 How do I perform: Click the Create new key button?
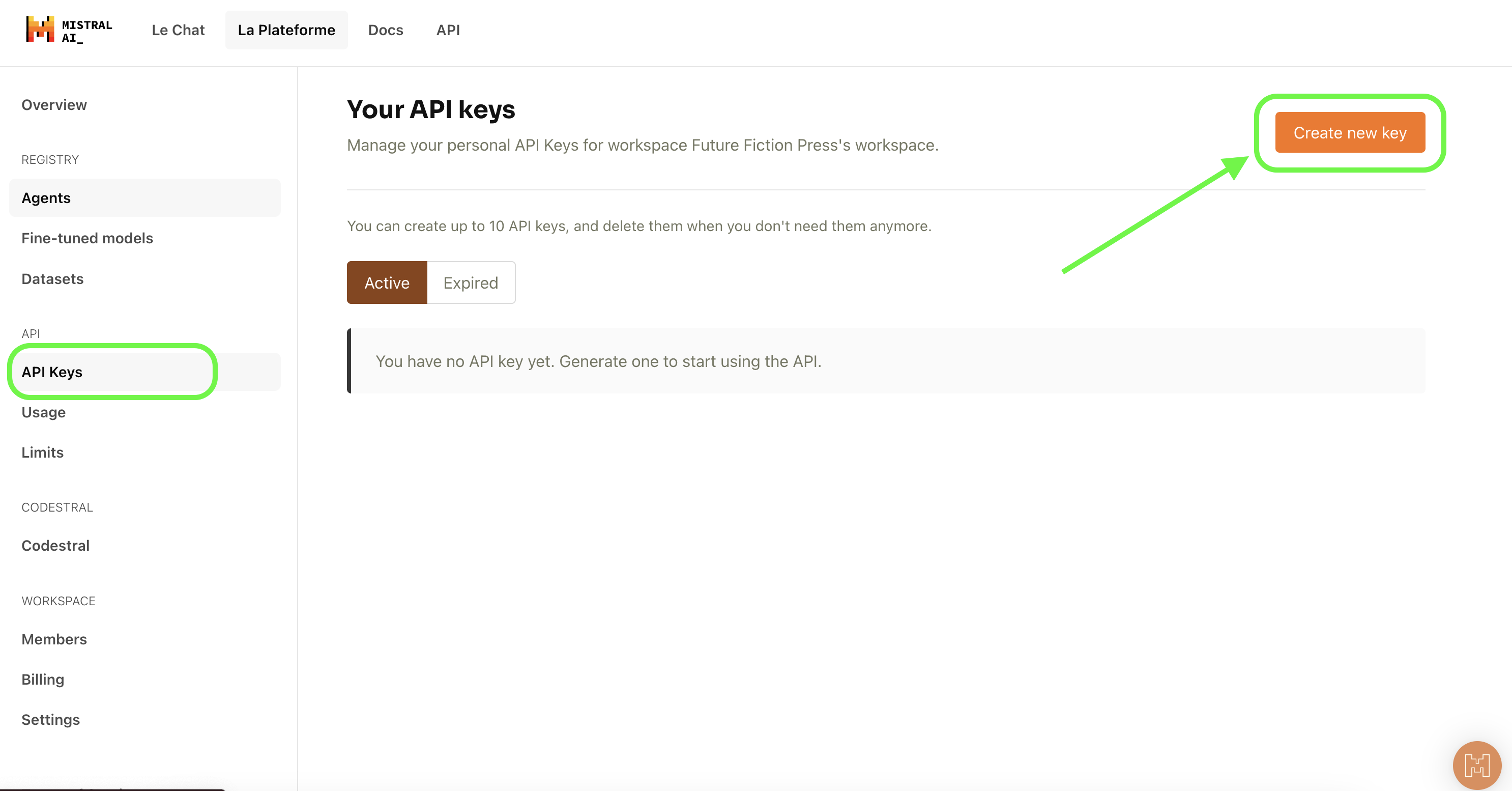[1350, 133]
